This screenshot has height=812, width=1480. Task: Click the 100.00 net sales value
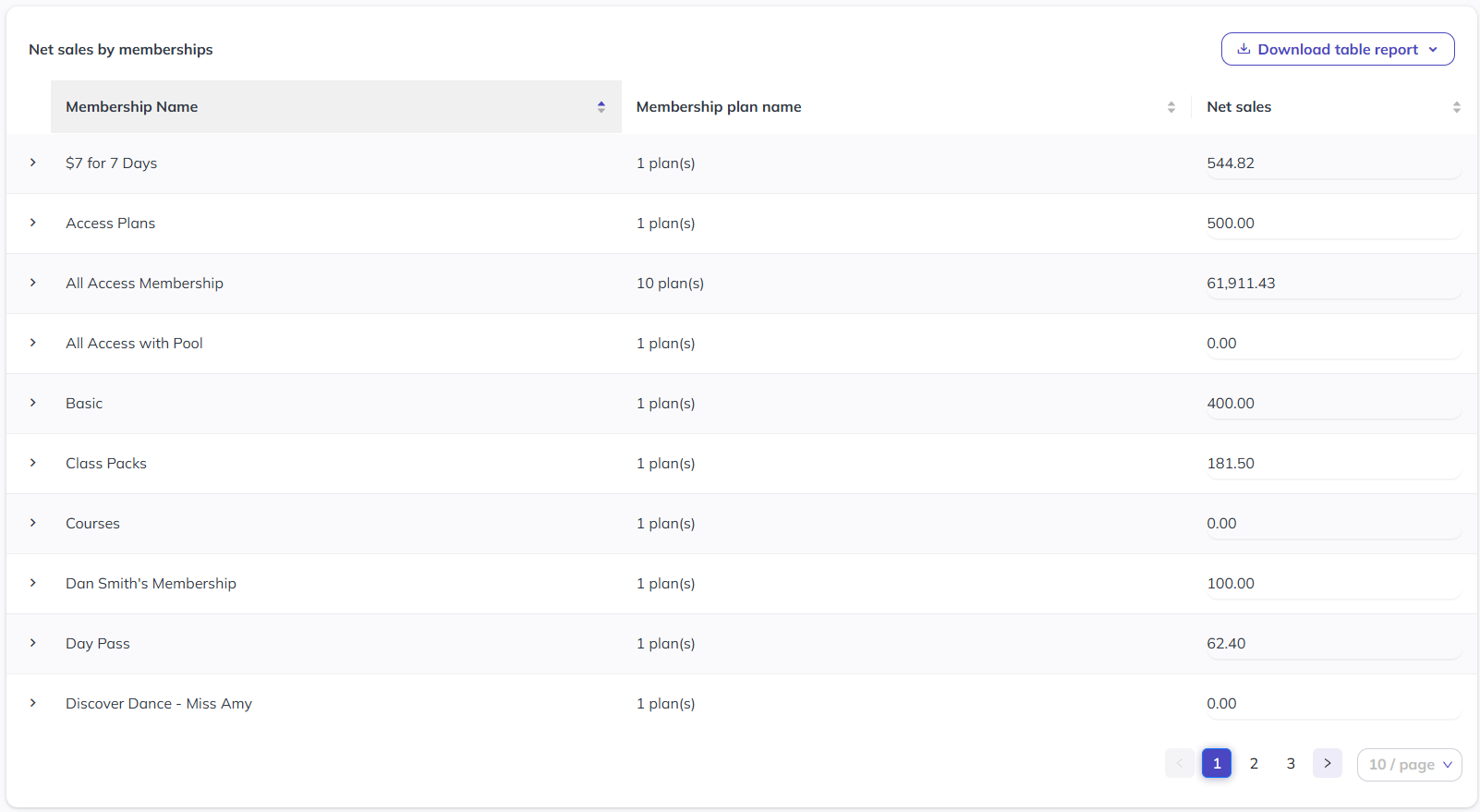pyautogui.click(x=1231, y=583)
